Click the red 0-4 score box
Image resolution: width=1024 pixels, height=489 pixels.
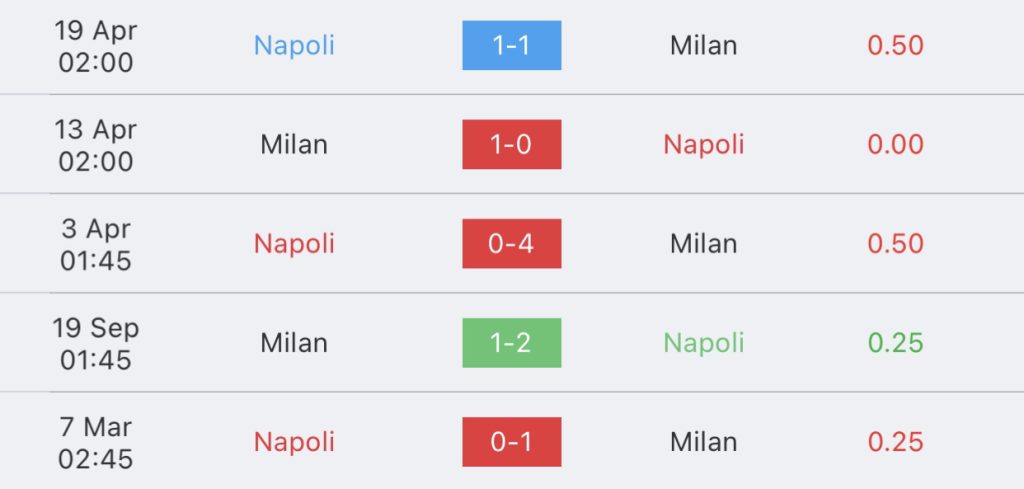(511, 244)
